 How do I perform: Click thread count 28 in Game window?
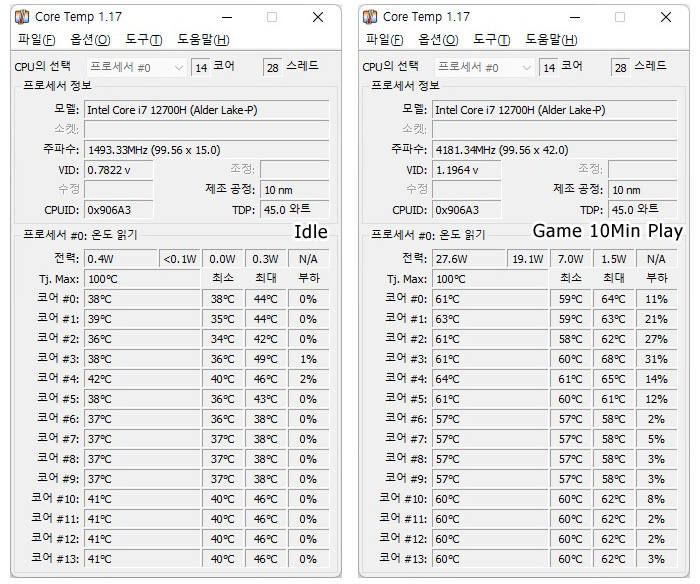pyautogui.click(x=621, y=67)
